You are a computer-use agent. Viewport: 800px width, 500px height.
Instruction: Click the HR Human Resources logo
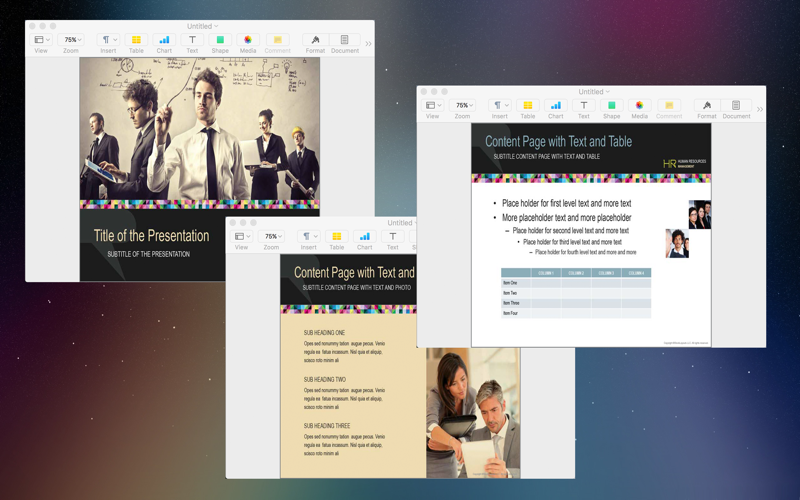[x=684, y=164]
